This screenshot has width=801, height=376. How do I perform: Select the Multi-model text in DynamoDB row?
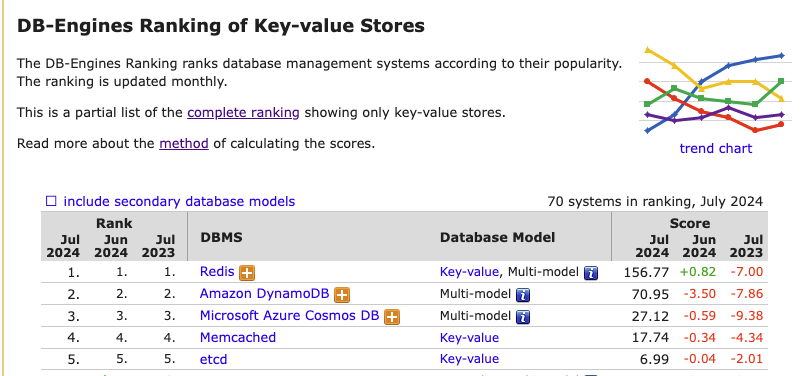[x=475, y=294]
